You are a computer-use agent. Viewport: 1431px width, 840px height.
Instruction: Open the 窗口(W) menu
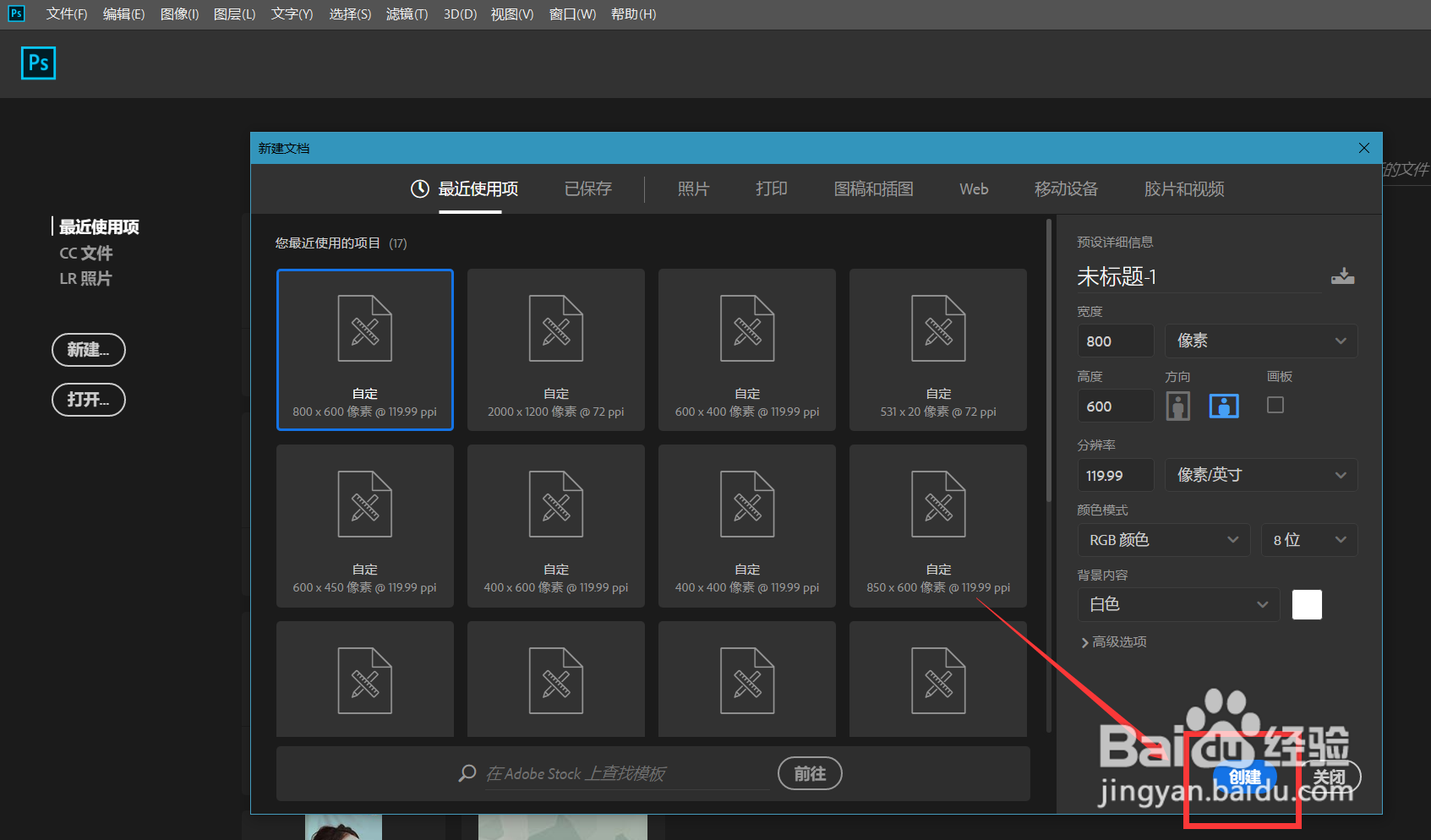tap(572, 14)
